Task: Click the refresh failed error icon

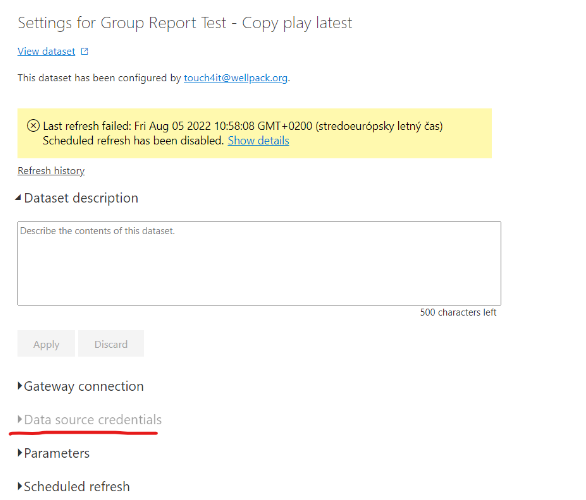Action: coord(33,126)
